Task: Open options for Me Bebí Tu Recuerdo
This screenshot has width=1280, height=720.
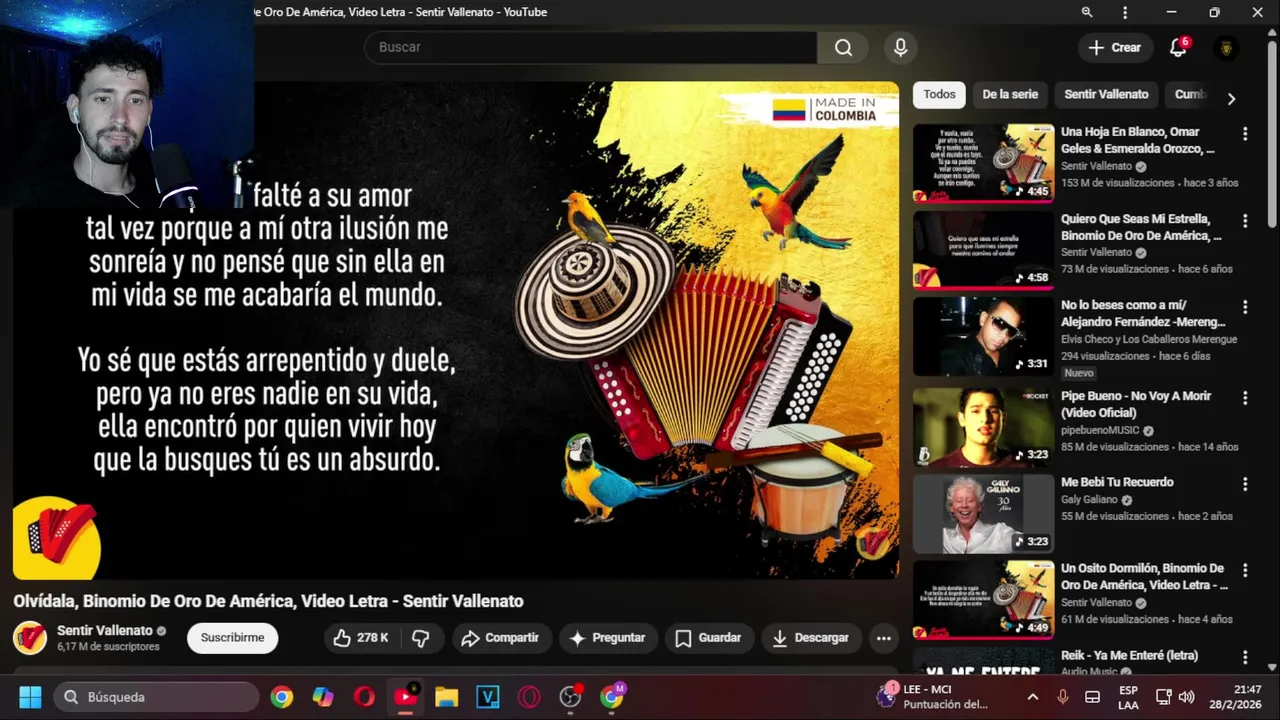Action: 1245,484
